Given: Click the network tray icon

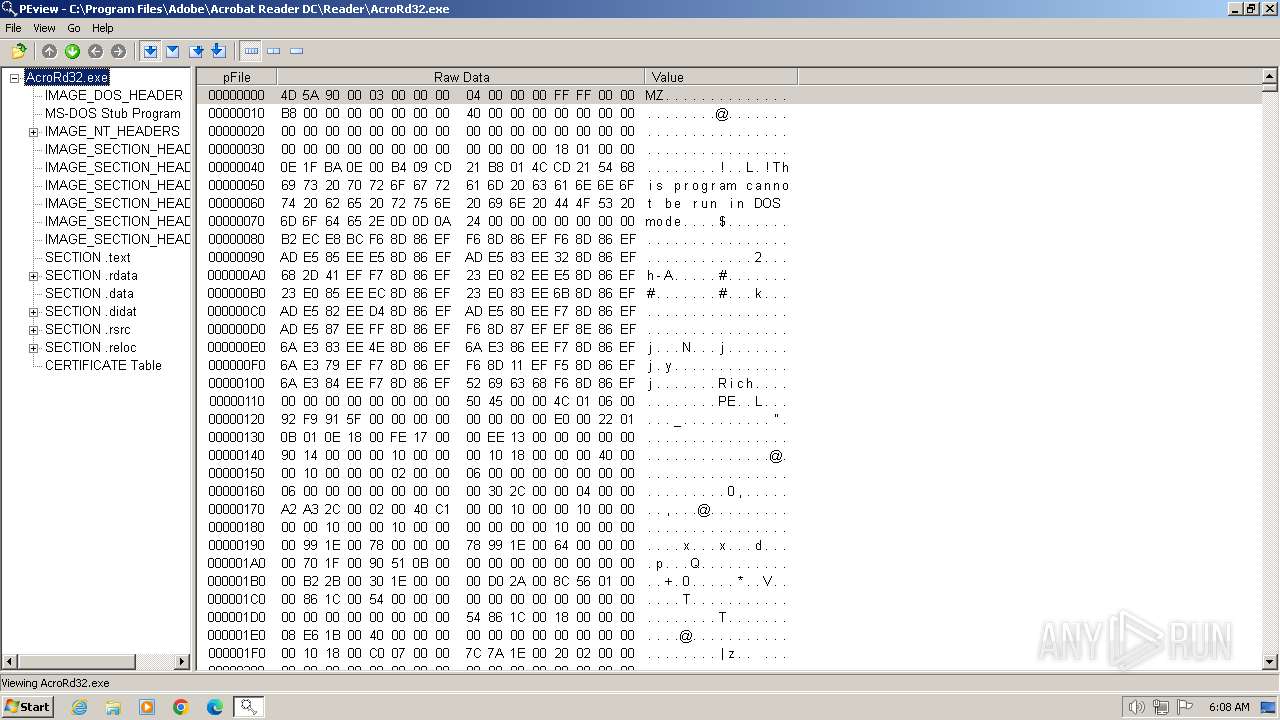Looking at the screenshot, I should point(1161,707).
